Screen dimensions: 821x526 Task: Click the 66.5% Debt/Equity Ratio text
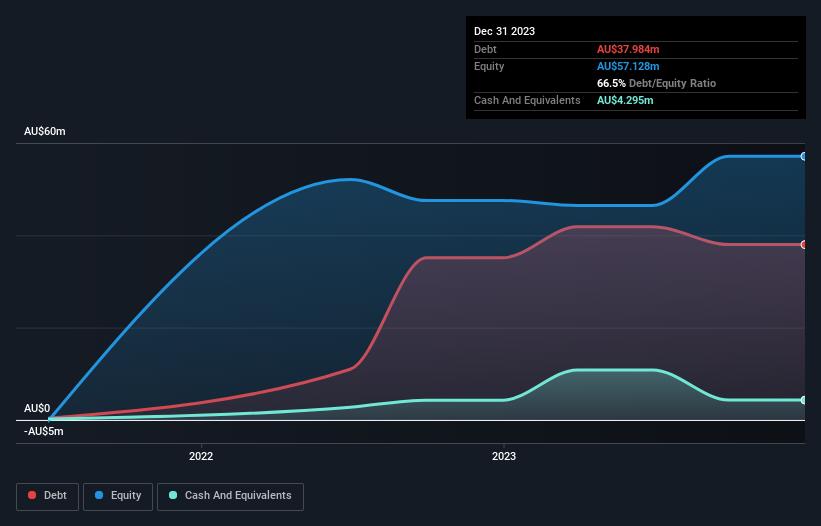pyautogui.click(x=656, y=83)
